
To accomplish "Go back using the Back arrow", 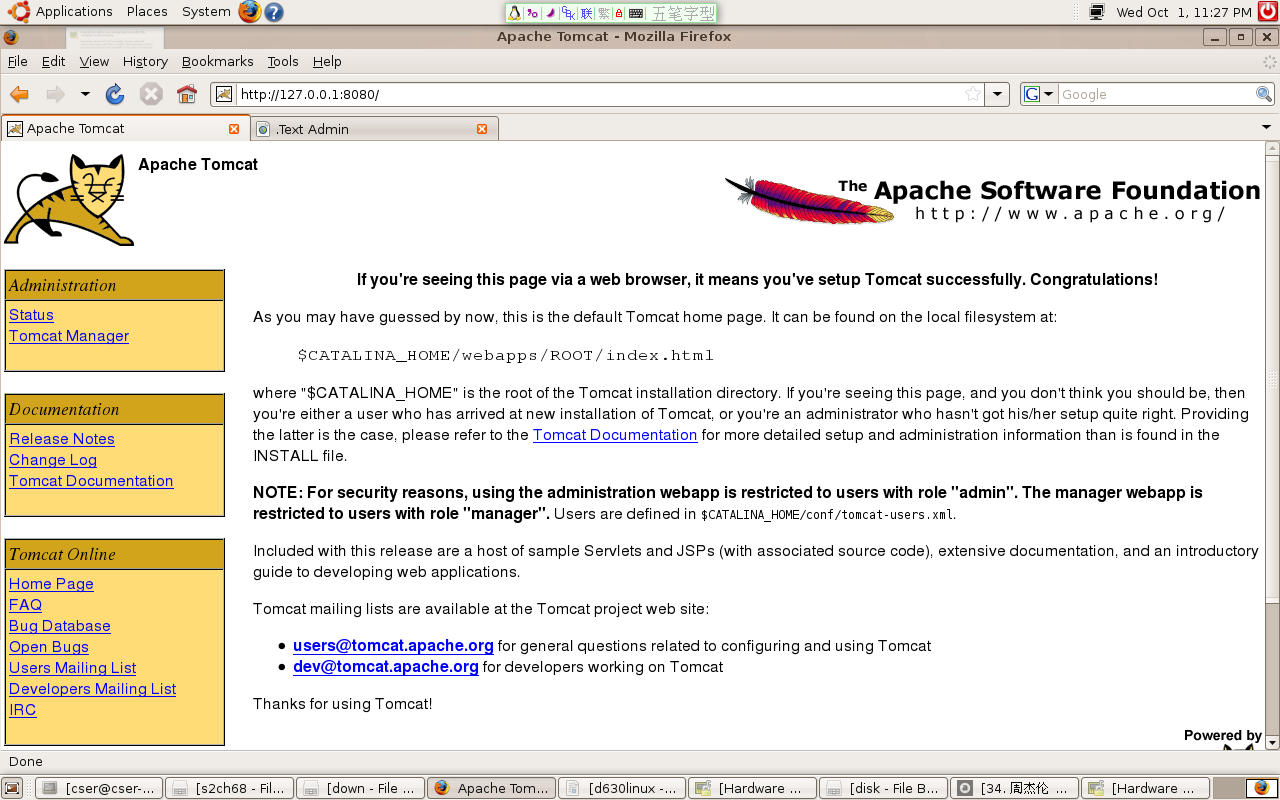I will 19,94.
